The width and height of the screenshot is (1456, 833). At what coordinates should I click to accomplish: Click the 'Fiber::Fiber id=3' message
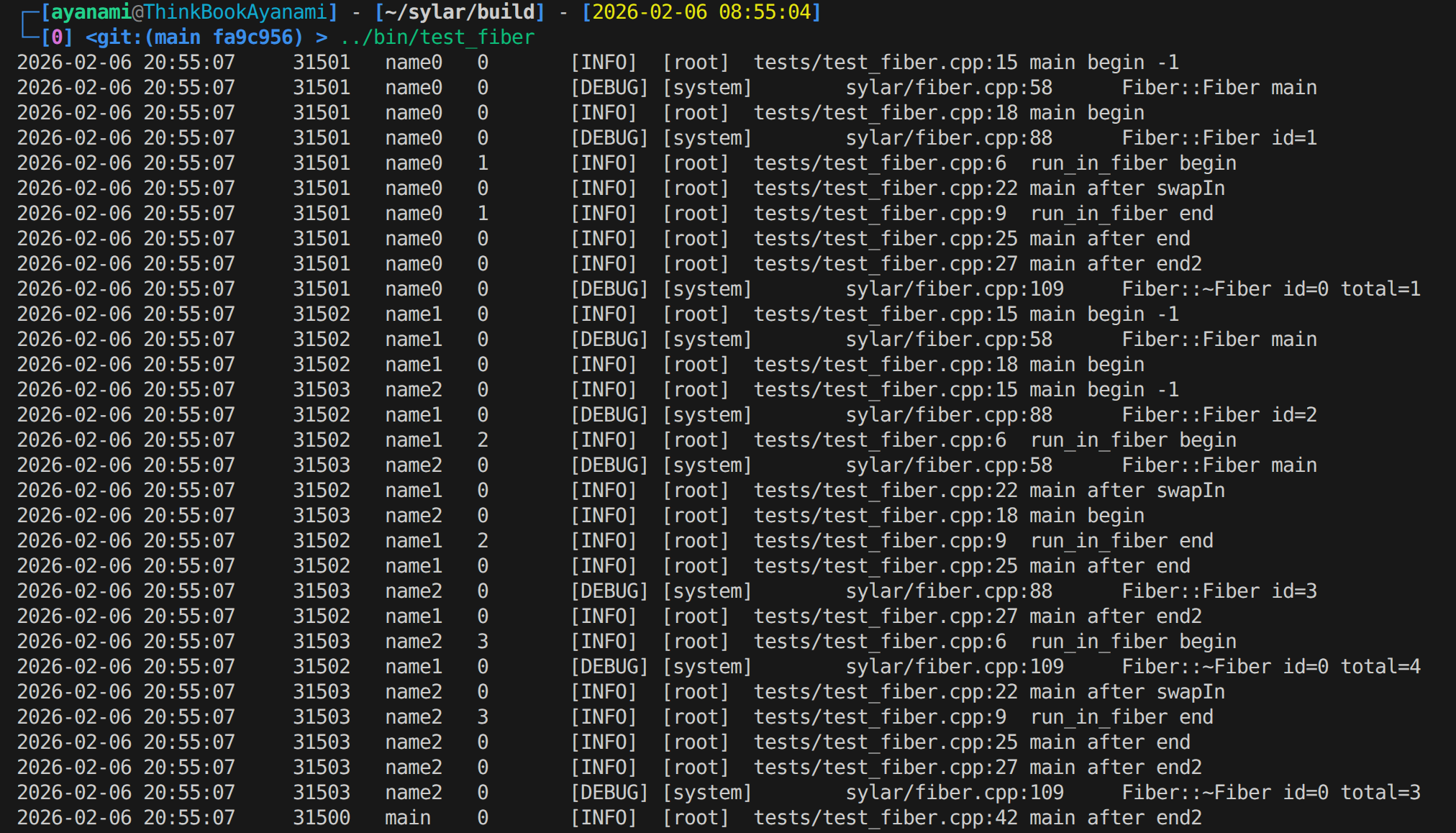(x=1219, y=591)
